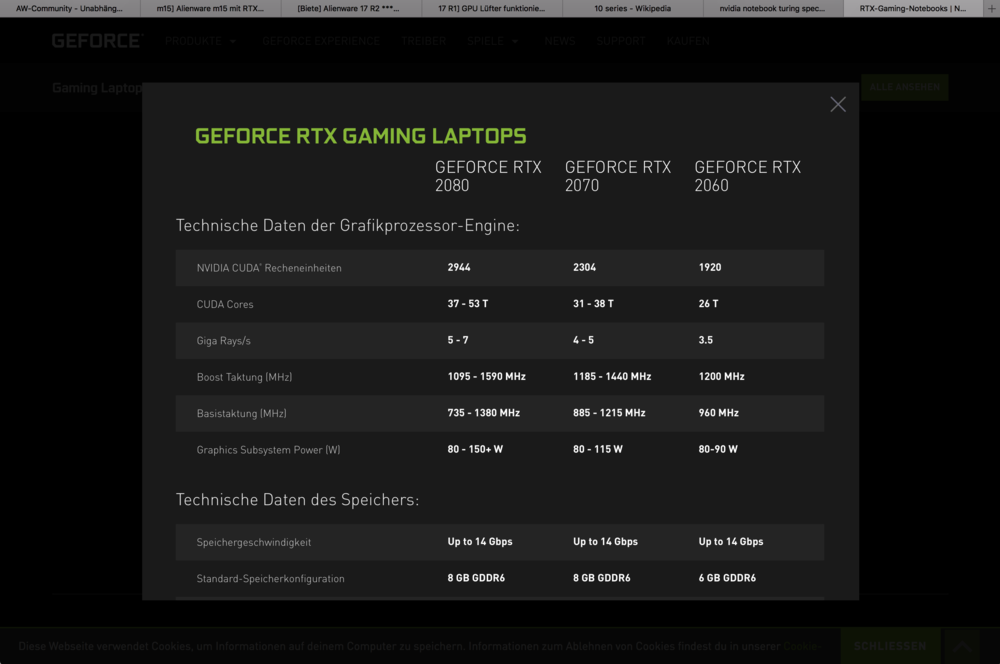This screenshot has width=1000, height=664.
Task: Go to the Treiber nav item
Action: (423, 41)
